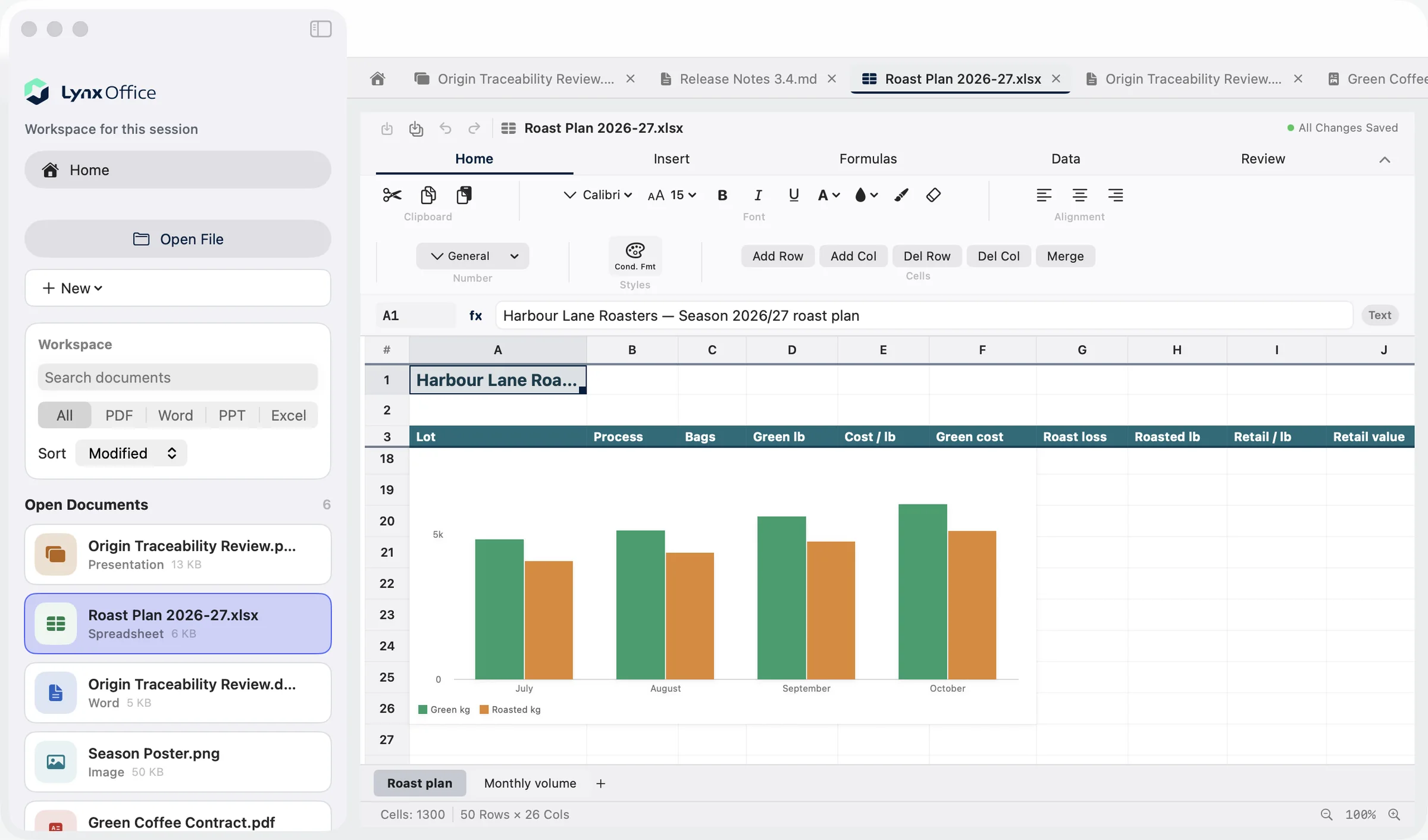Open the New document dropdown
This screenshot has height=840, width=1428.
click(x=178, y=288)
